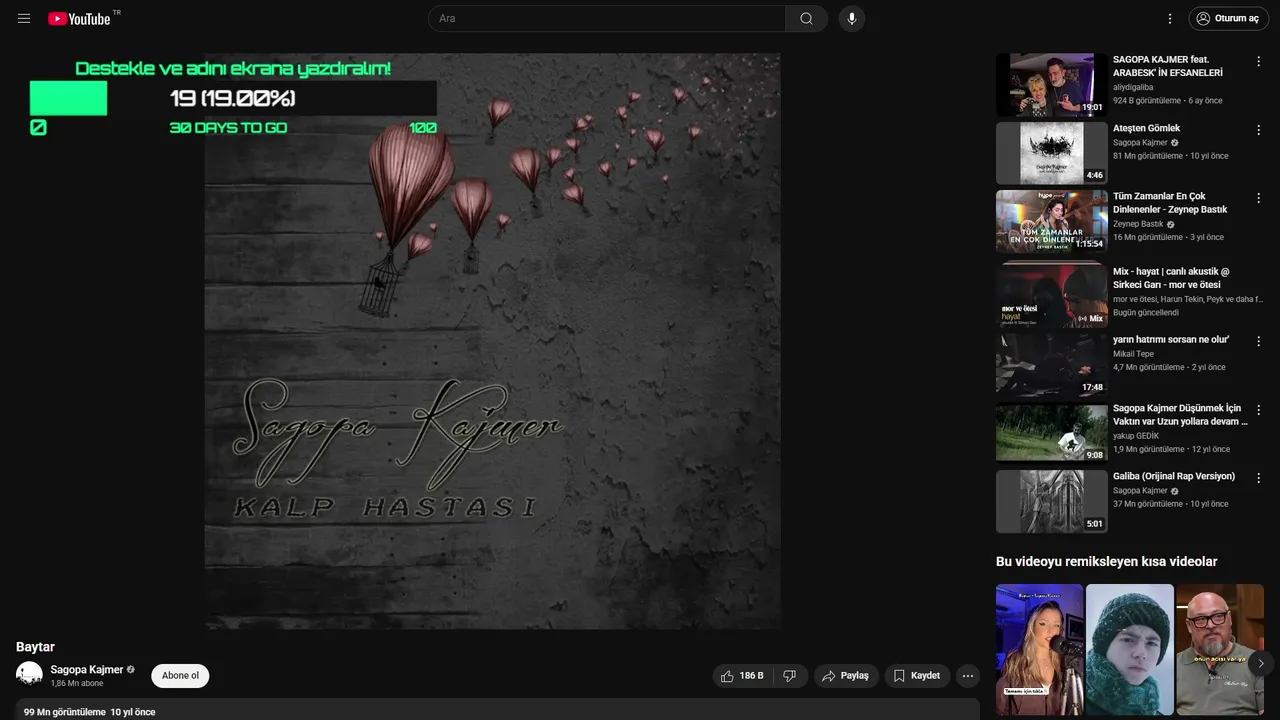Image resolution: width=1280 pixels, height=720 pixels.
Task: Visit aliydigaliba channel name
Action: [x=1133, y=87]
